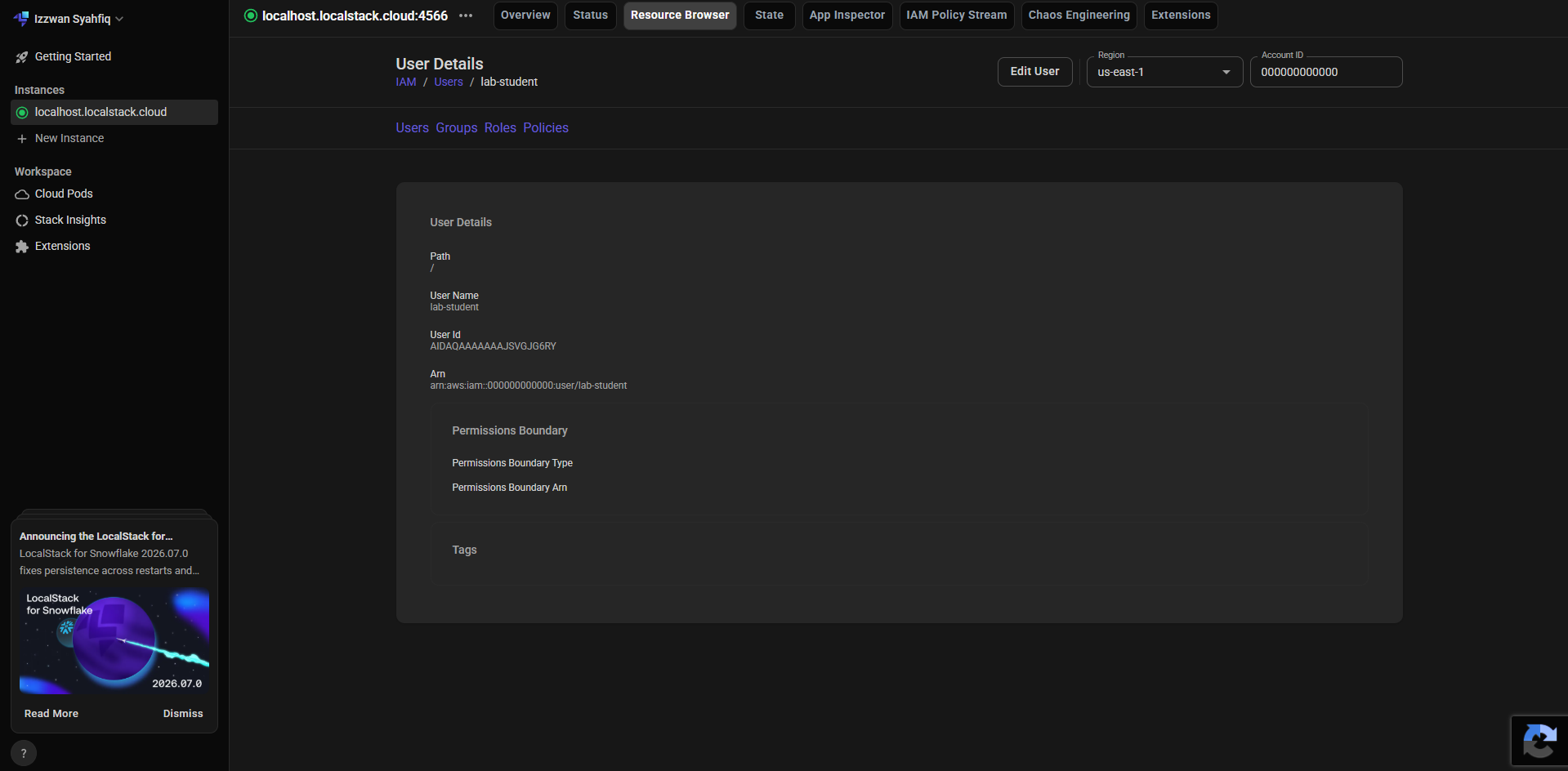Click the plus icon beside New Instance
This screenshot has height=771, width=1568.
coord(22,139)
